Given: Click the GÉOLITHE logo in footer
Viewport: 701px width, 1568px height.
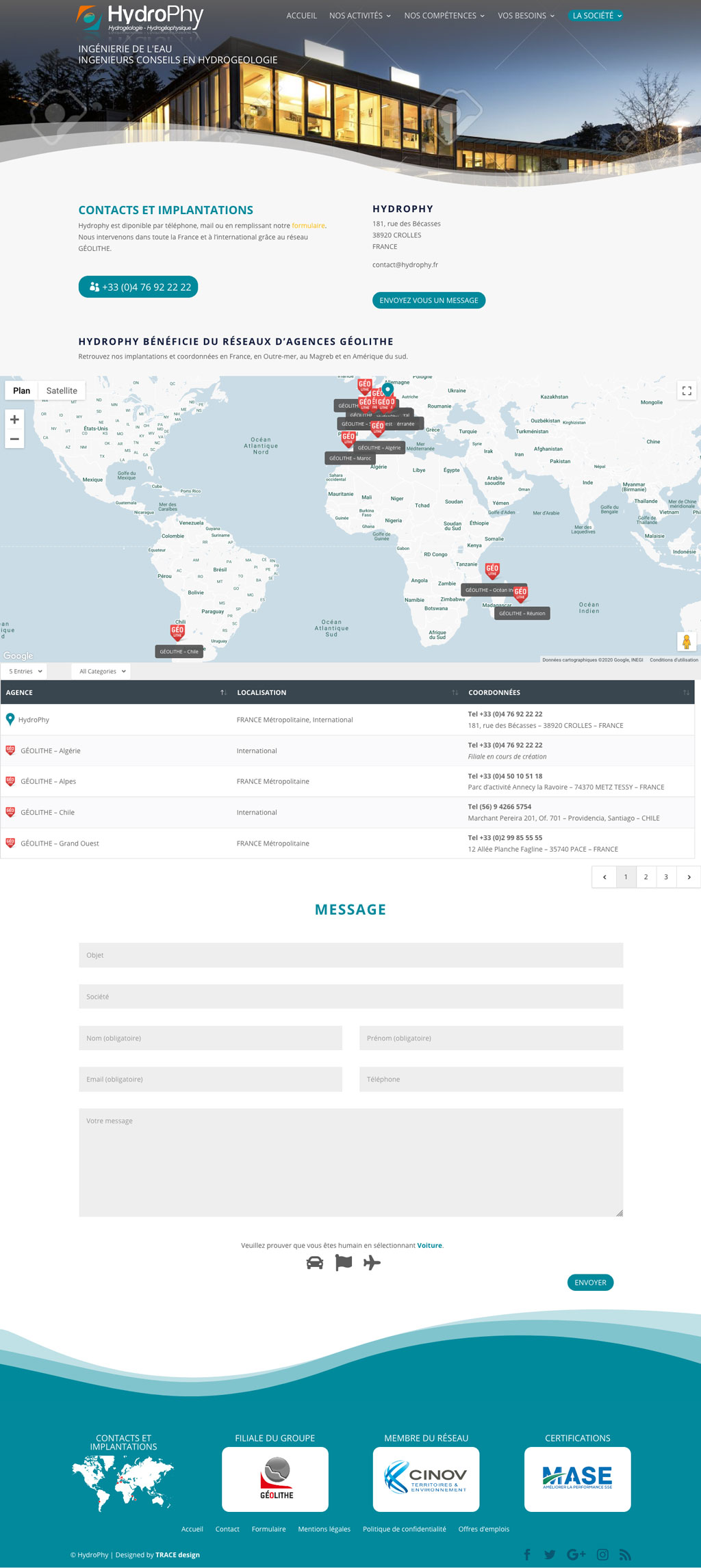Looking at the screenshot, I should pos(275,1480).
